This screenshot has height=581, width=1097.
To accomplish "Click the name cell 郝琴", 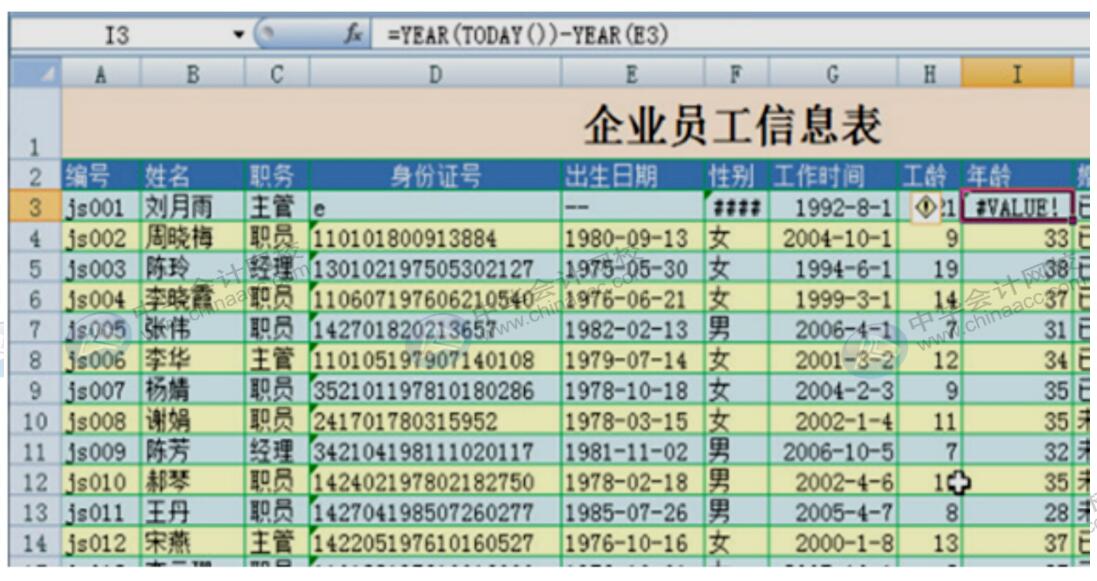I will coord(192,482).
